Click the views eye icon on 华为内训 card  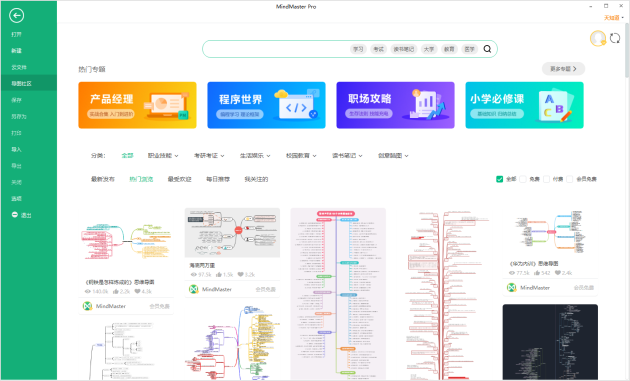pos(512,272)
